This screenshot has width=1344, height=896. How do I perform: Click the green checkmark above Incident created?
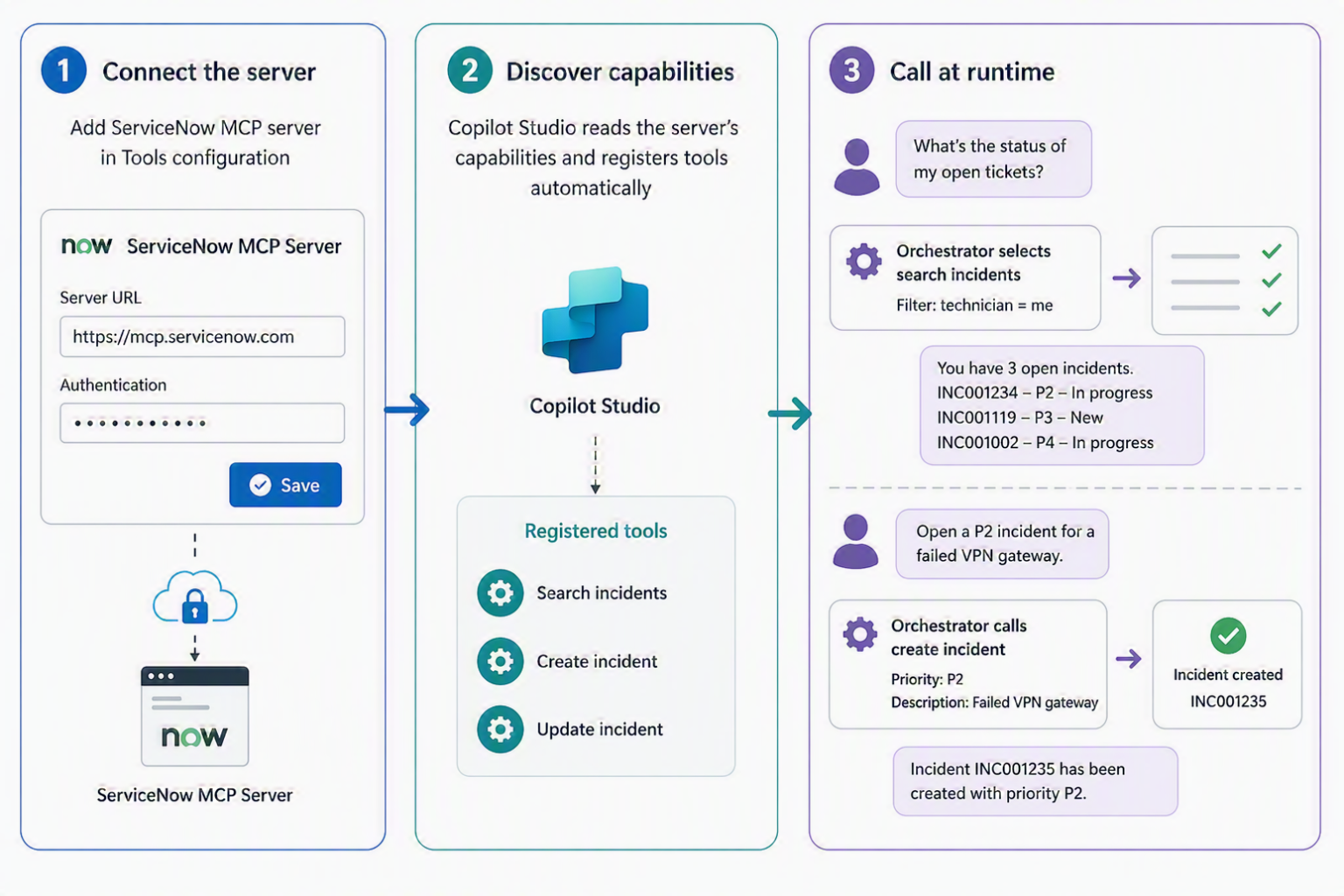(1228, 636)
